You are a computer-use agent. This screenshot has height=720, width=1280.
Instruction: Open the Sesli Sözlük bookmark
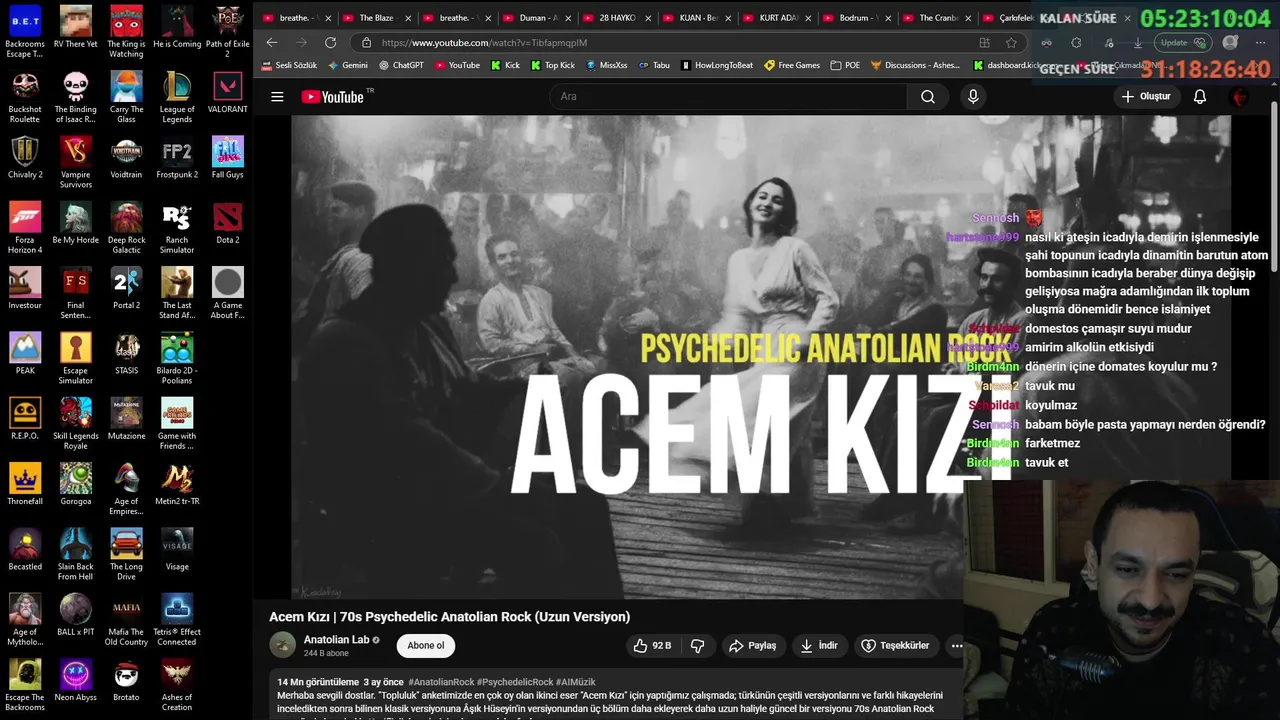(x=290, y=65)
